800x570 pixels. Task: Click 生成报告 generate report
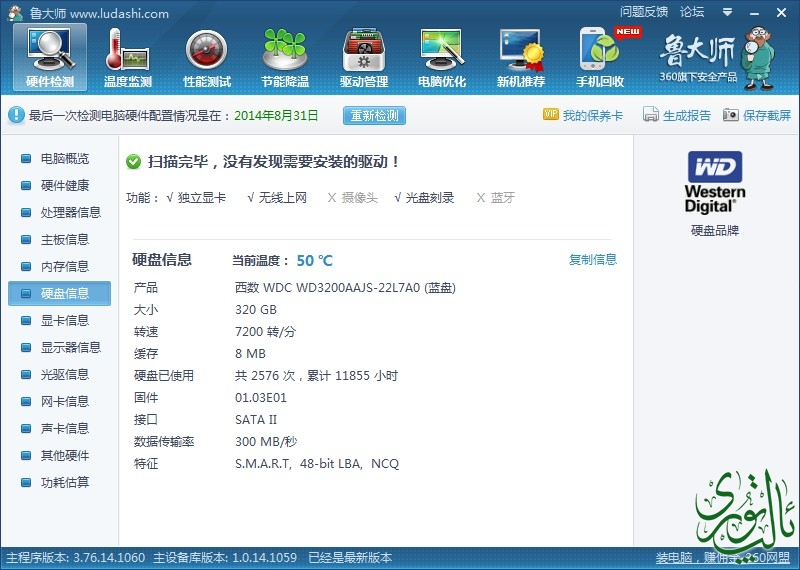tap(677, 115)
